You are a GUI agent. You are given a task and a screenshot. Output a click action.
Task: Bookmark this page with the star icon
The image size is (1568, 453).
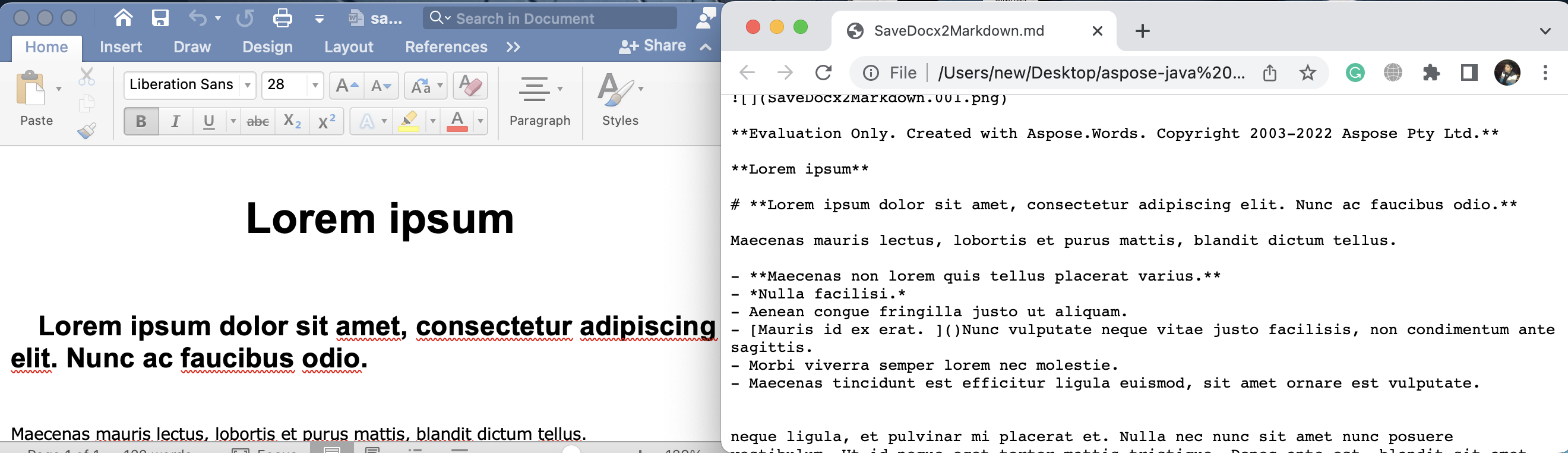click(x=1307, y=73)
